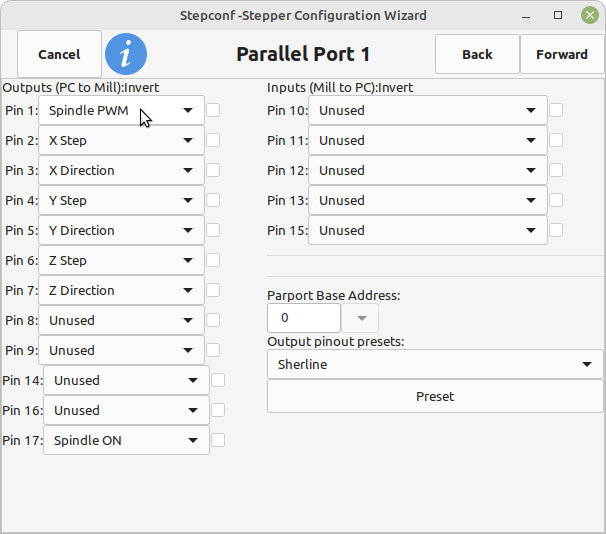Apply pinout with the Preset button
The width and height of the screenshot is (606, 534).
pos(435,396)
